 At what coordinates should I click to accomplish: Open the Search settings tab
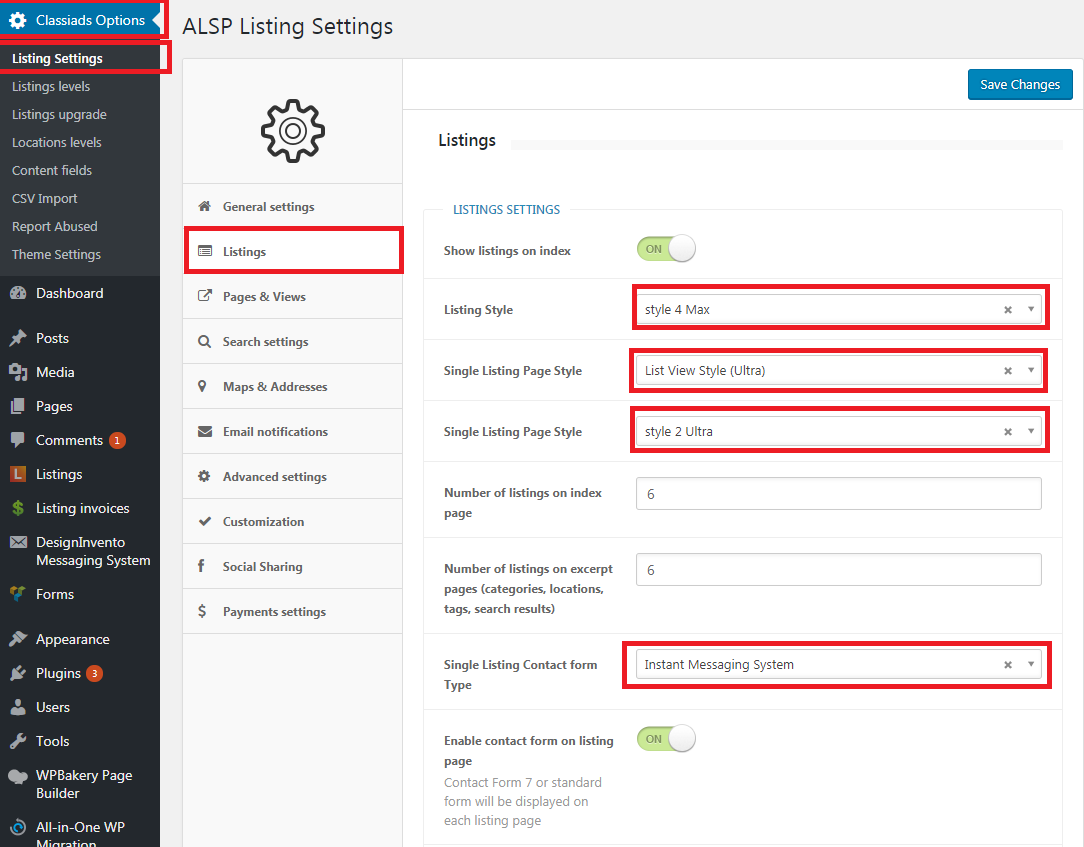(x=292, y=341)
